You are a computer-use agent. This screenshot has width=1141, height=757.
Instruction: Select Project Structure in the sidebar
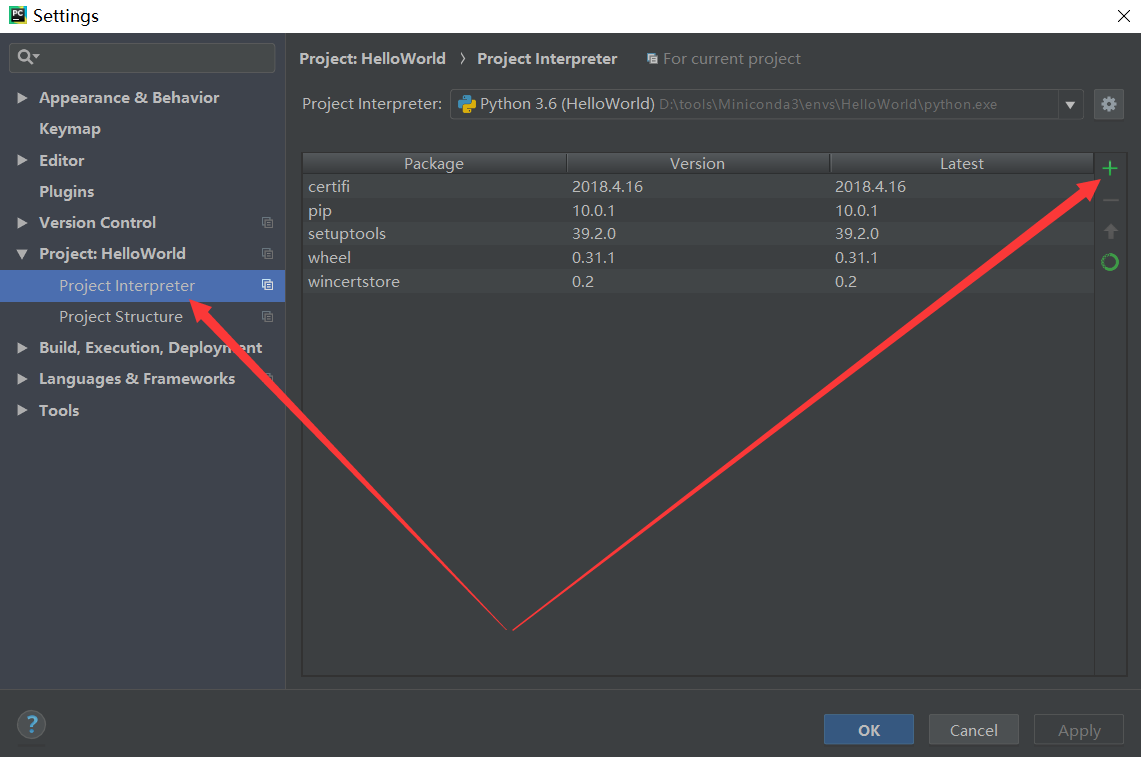click(x=121, y=316)
